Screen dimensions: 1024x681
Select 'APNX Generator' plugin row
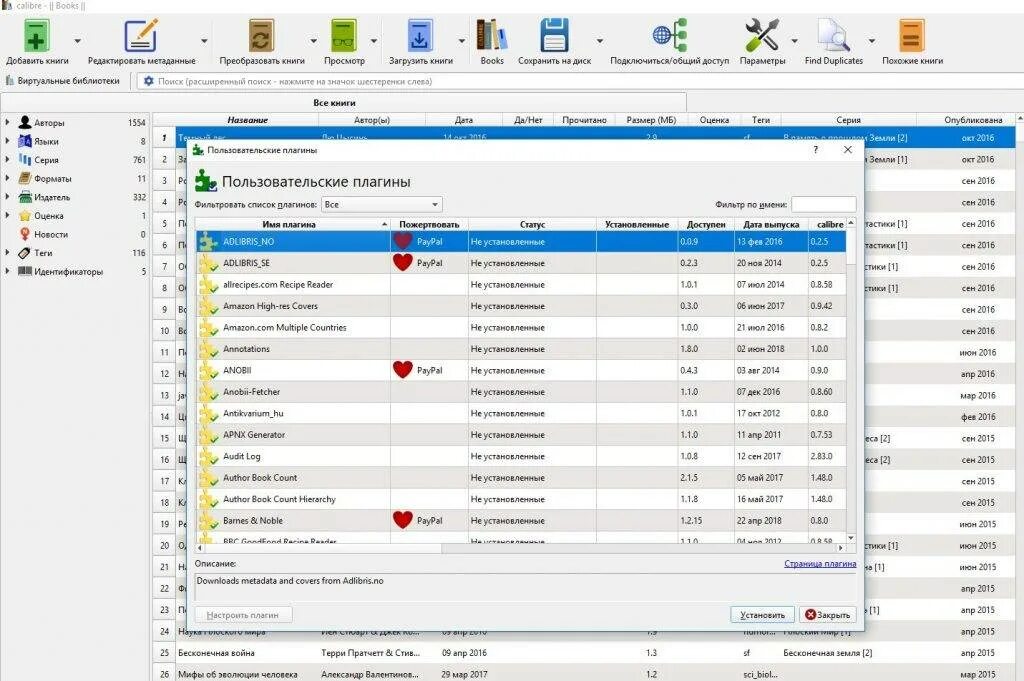point(521,434)
